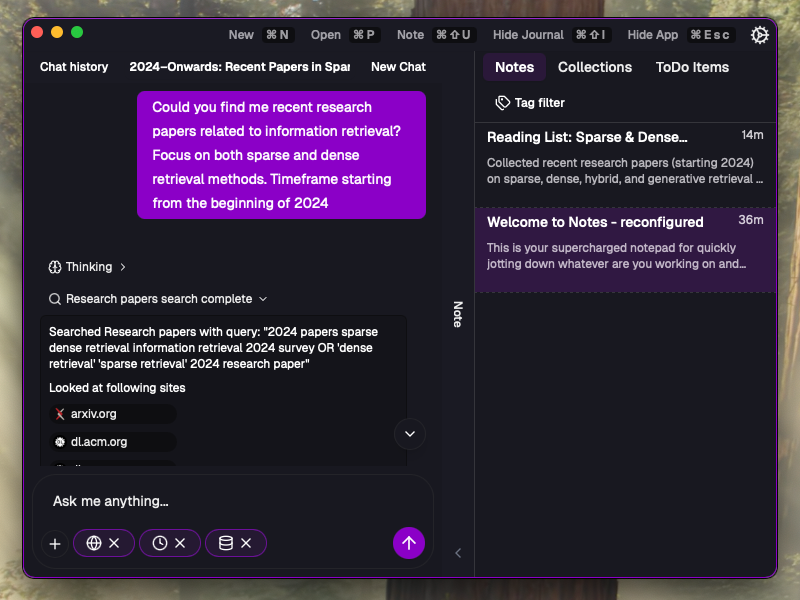
Task: Click Hide App in the toolbar
Action: (653, 35)
